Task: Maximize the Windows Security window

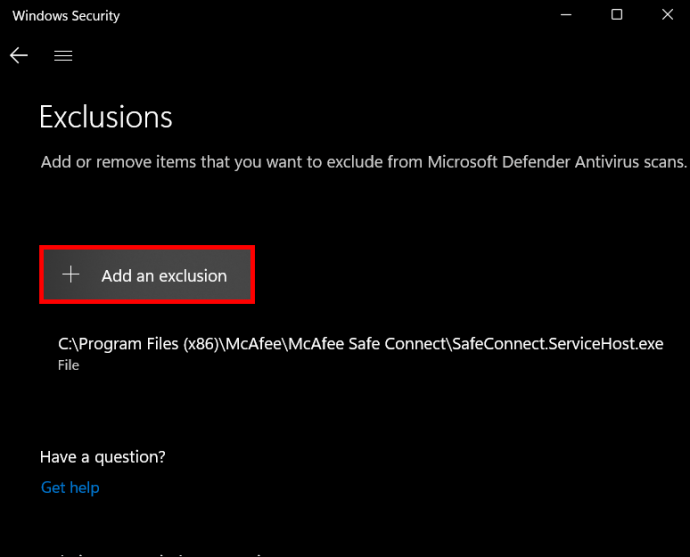Action: coord(617,15)
